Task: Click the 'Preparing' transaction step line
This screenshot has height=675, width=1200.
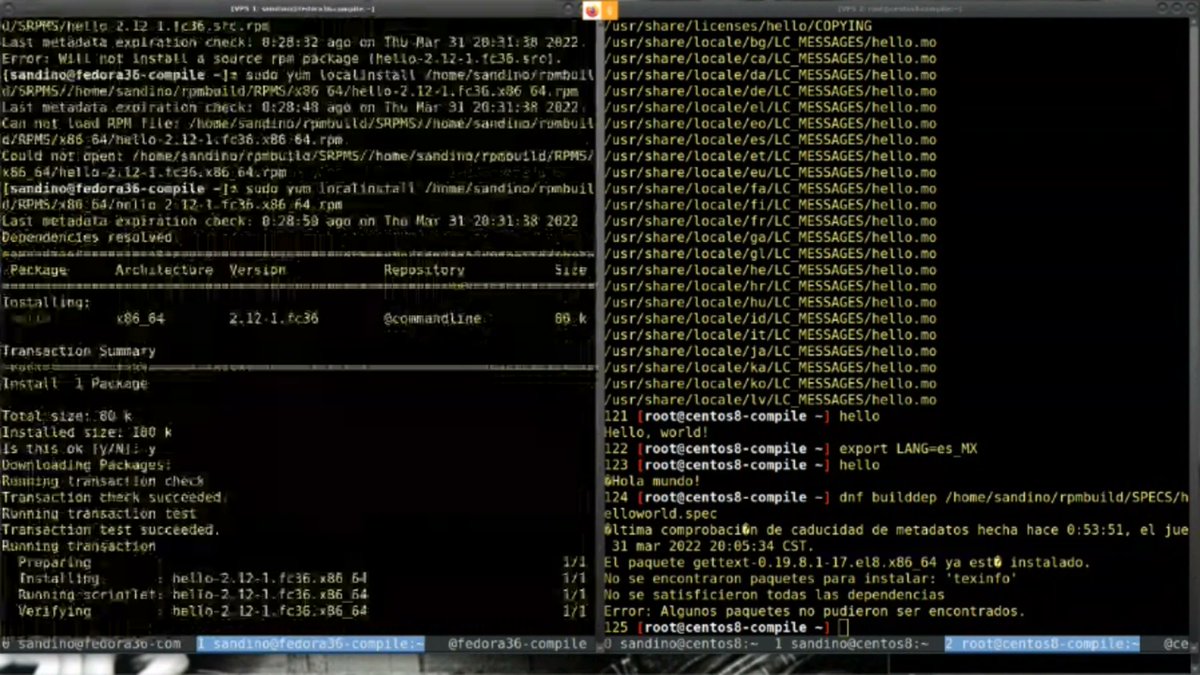Action: 301,563
